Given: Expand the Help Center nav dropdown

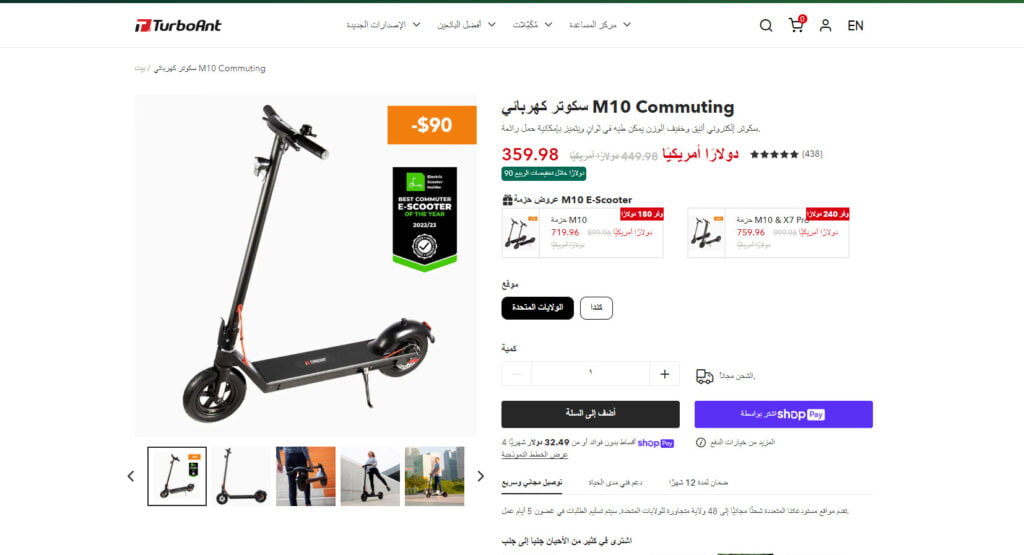Looking at the screenshot, I should coord(600,25).
